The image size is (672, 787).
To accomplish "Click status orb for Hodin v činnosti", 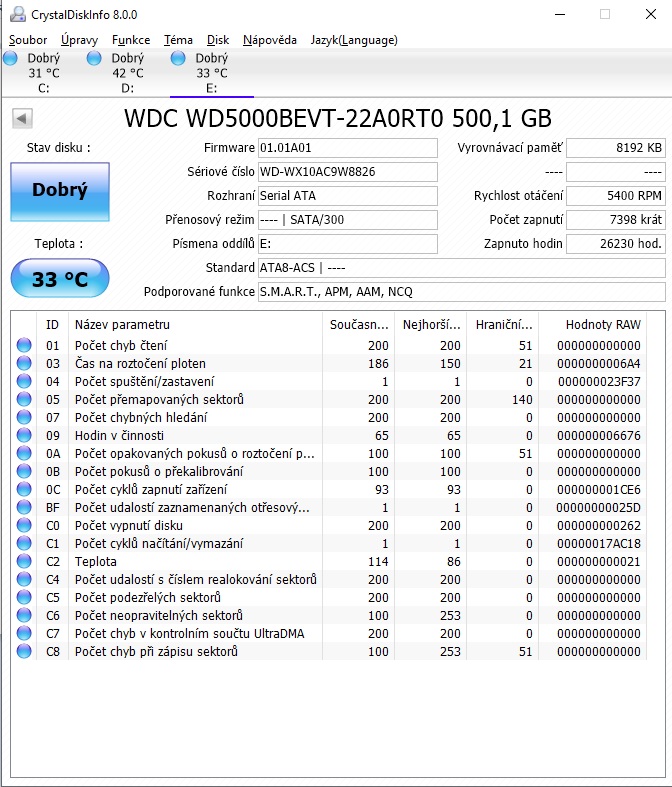I will pyautogui.click(x=24, y=435).
